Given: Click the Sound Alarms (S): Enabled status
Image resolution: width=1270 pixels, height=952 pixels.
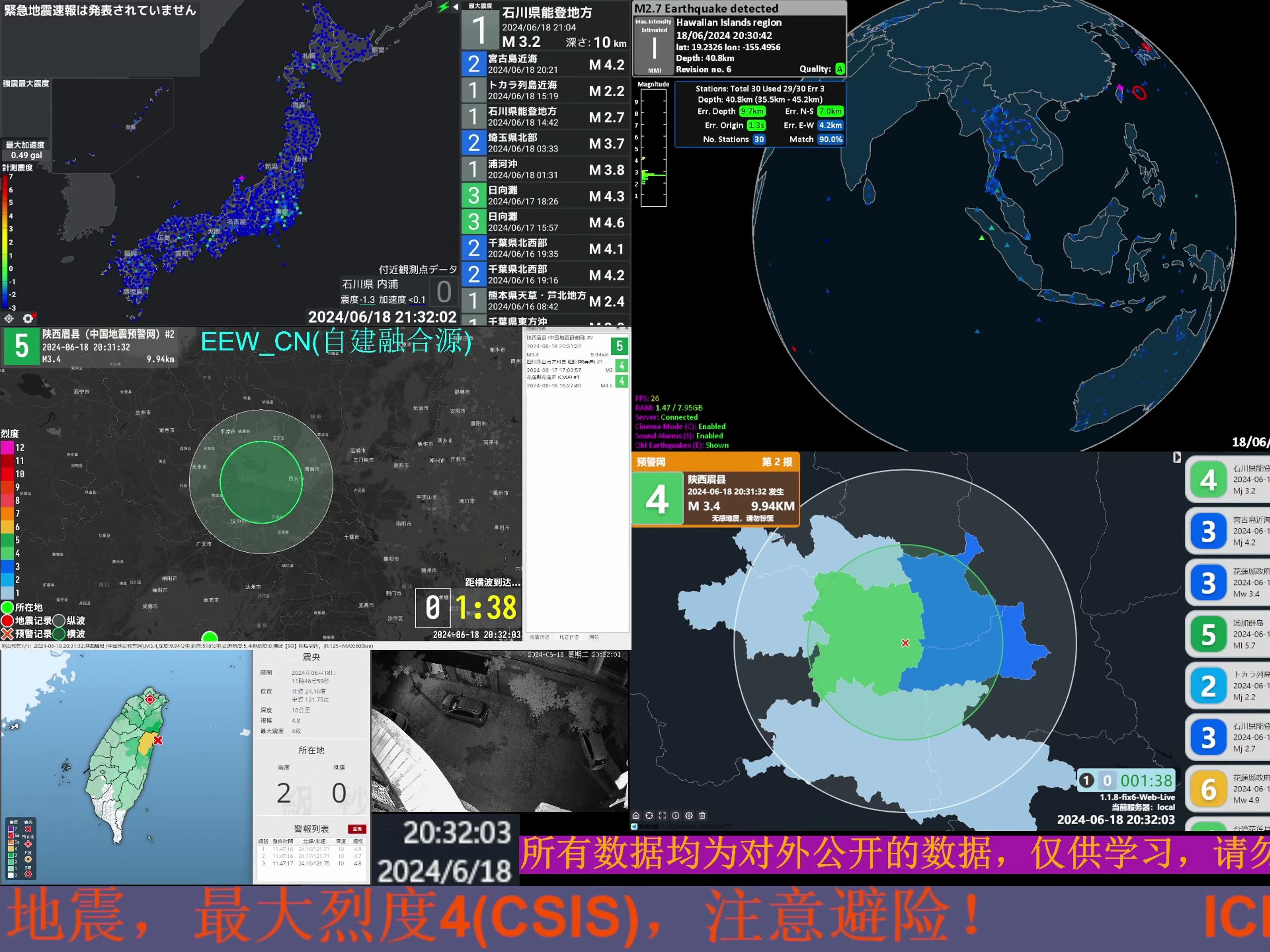Looking at the screenshot, I should pyautogui.click(x=679, y=436).
